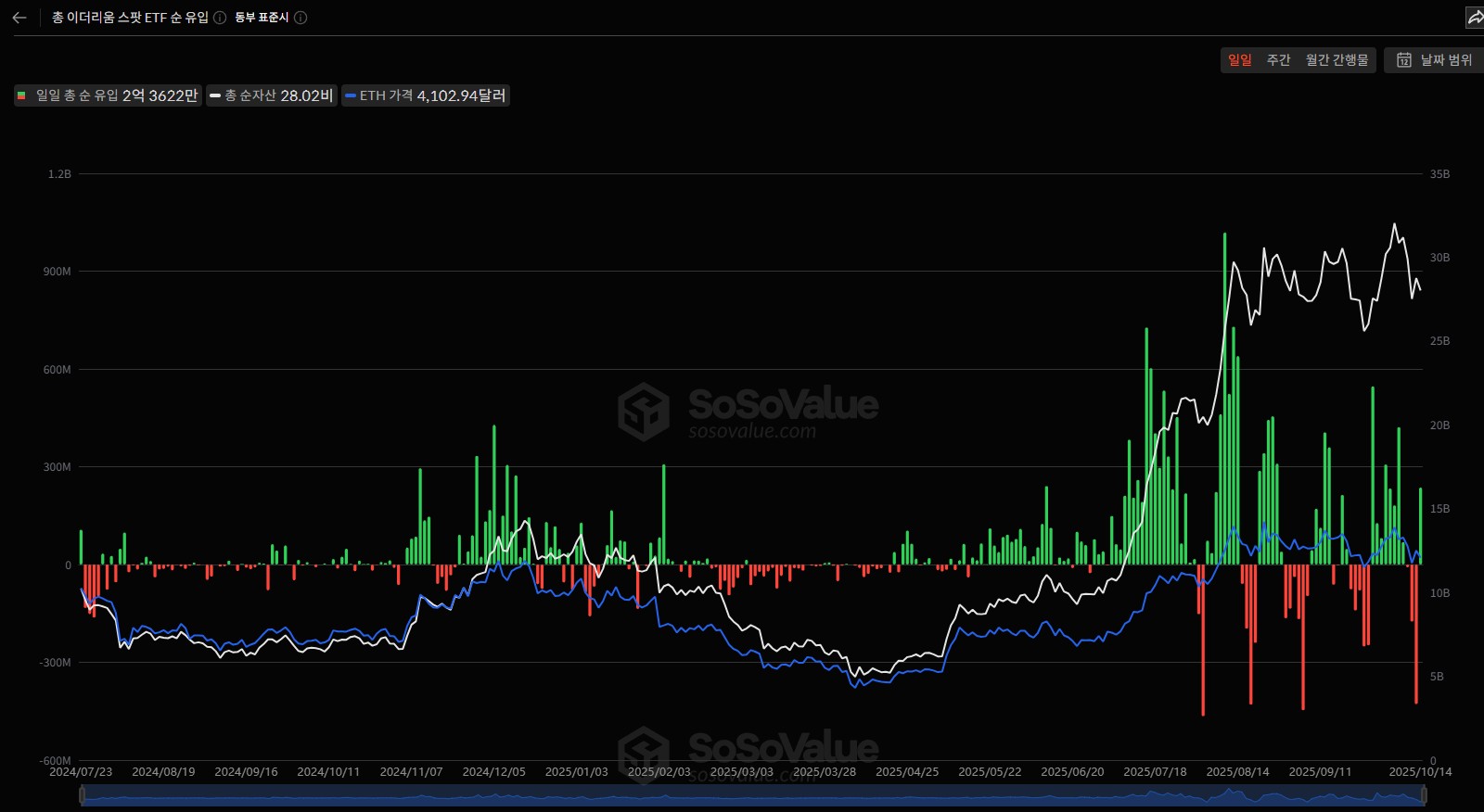Click the middle of the range overview bar

click(753, 795)
